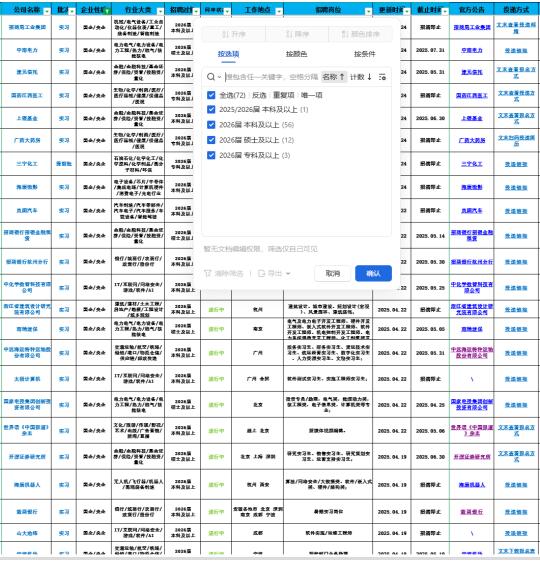Open 山大地纬 company name link
540x561 pixels.
click(27, 533)
